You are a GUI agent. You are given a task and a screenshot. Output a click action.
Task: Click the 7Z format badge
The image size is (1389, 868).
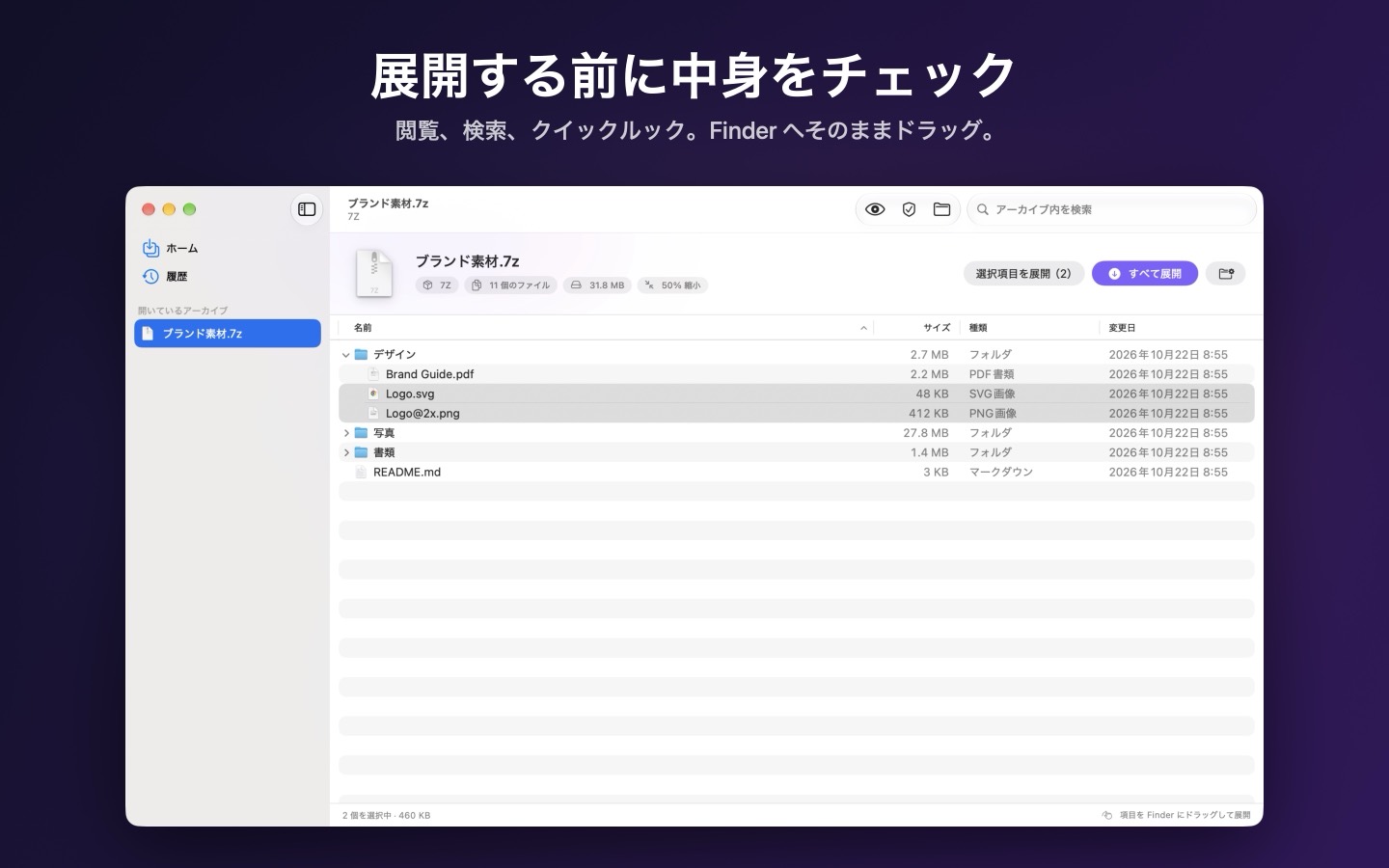[x=437, y=285]
